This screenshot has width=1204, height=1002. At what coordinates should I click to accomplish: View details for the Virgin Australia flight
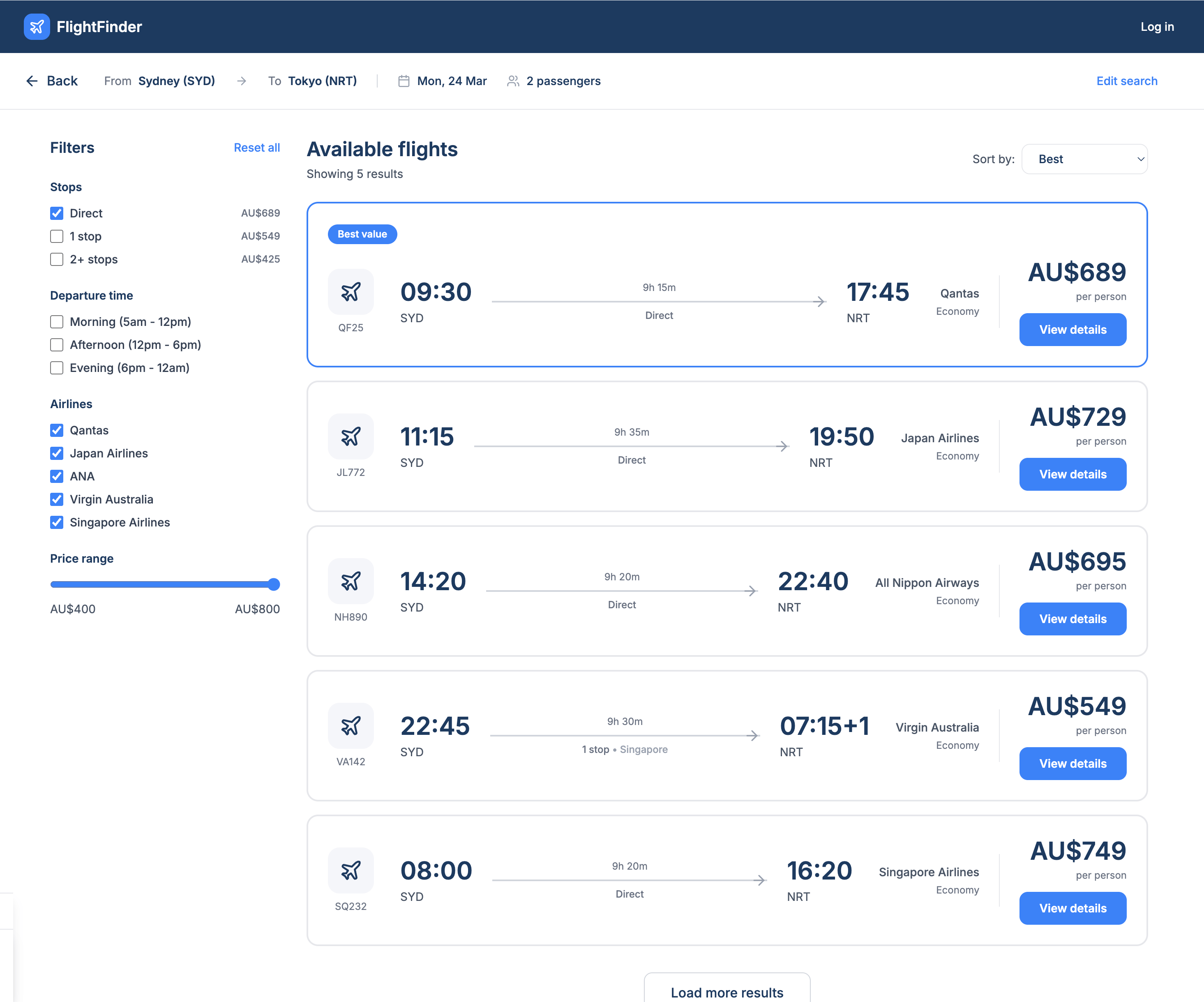[1072, 763]
